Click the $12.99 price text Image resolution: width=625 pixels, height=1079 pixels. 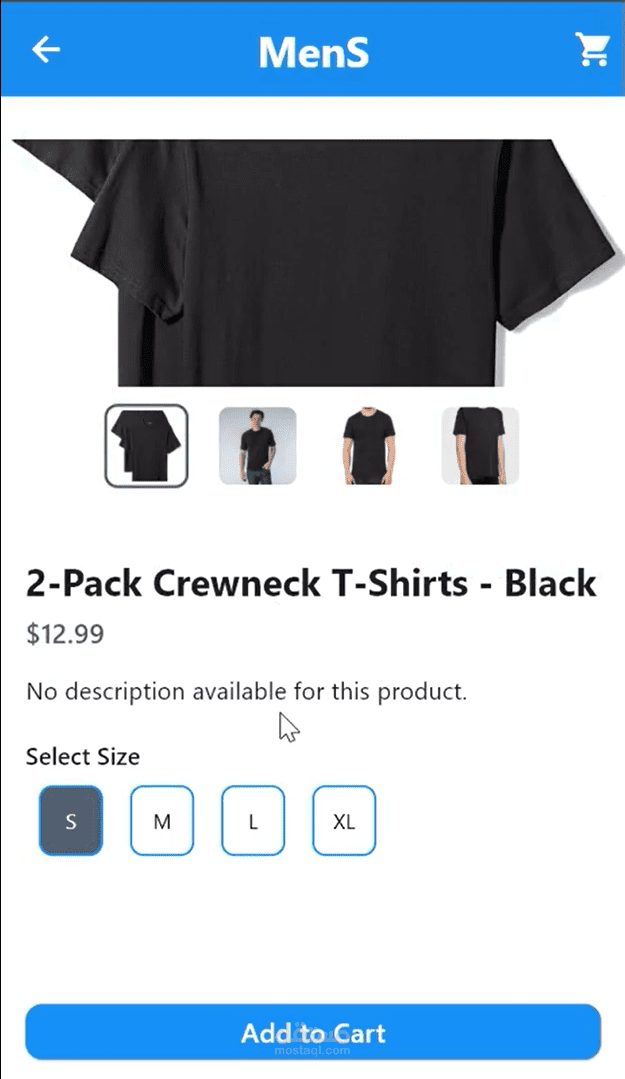click(65, 634)
